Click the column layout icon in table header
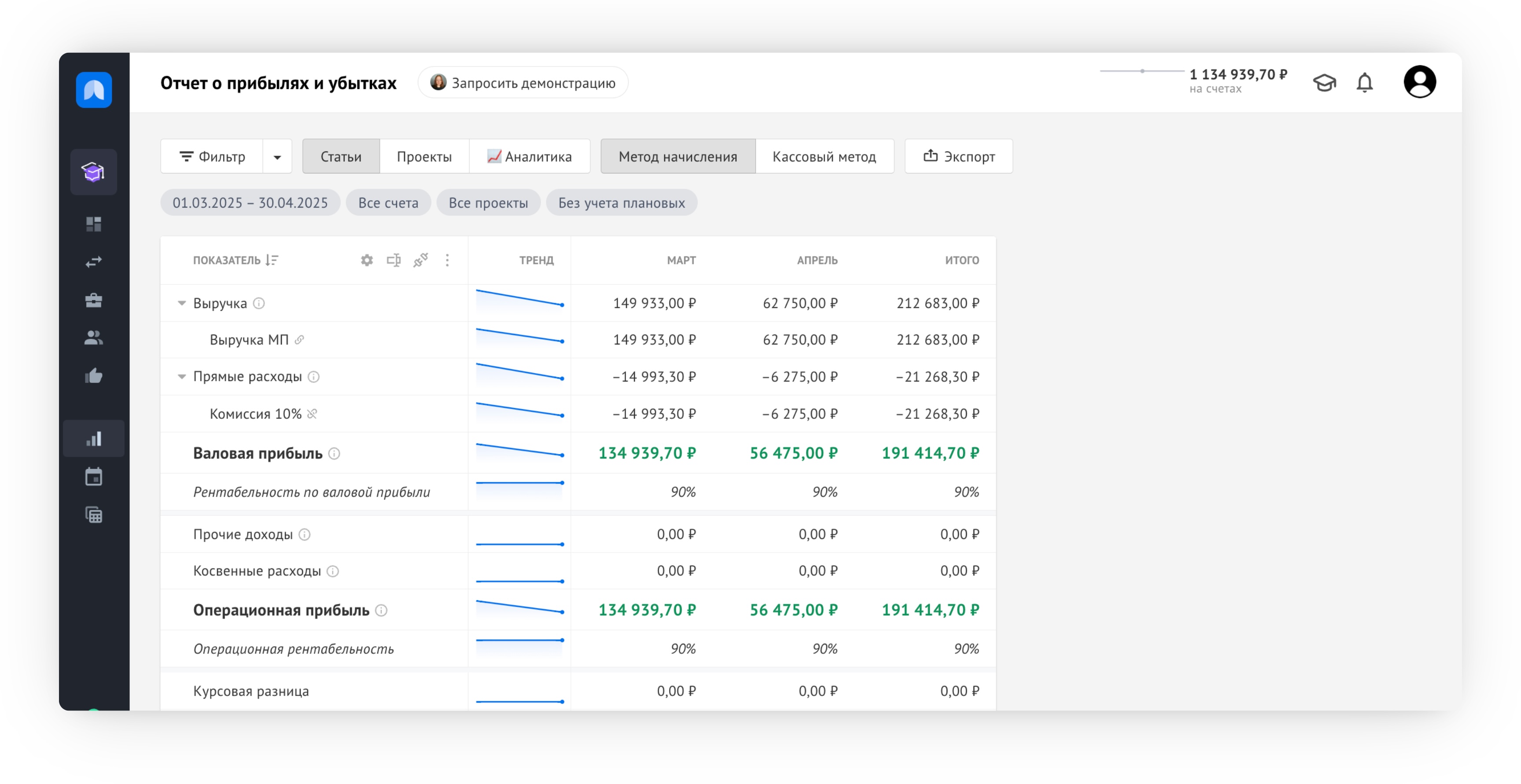Screen dimensions: 1521x784 (393, 260)
